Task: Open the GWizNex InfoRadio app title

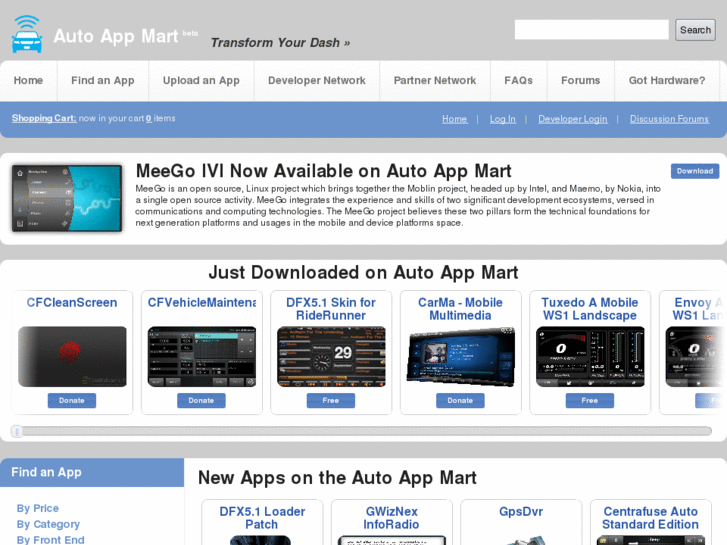Action: pos(391,518)
